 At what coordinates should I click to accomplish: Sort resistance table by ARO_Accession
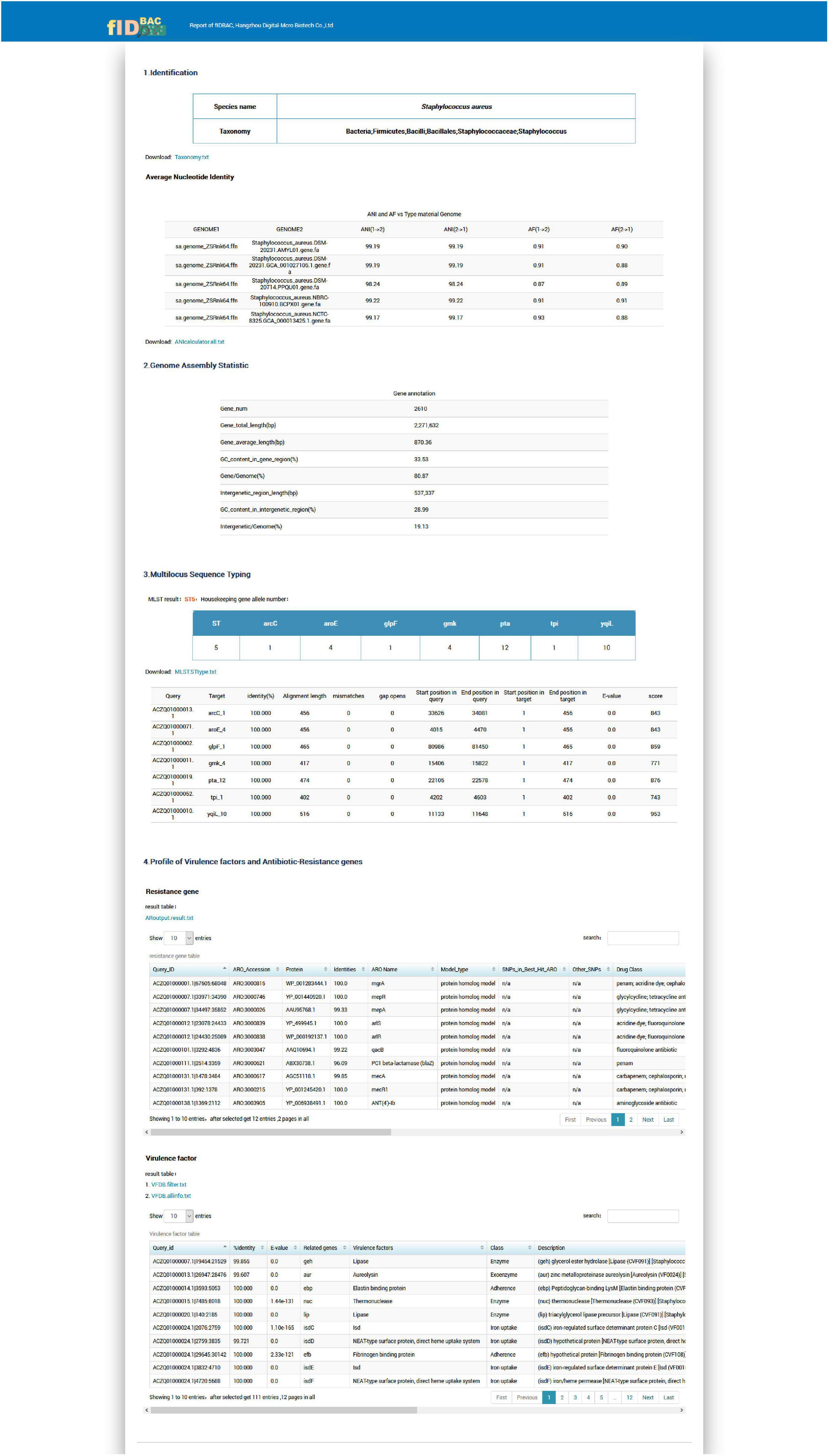coord(256,970)
